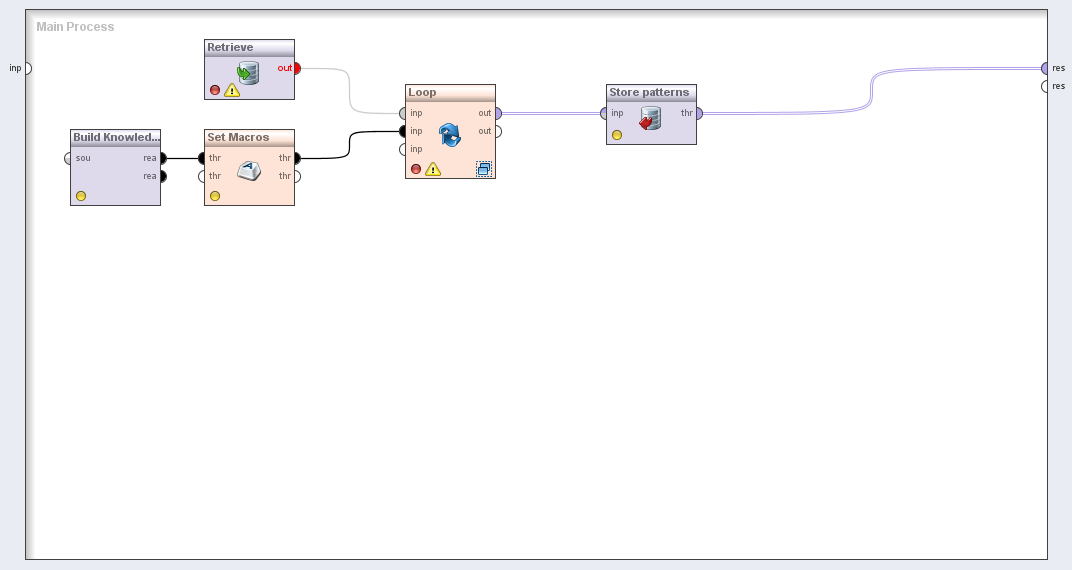
Task: Click the Loop operator circular arrows icon
Action: (x=450, y=135)
